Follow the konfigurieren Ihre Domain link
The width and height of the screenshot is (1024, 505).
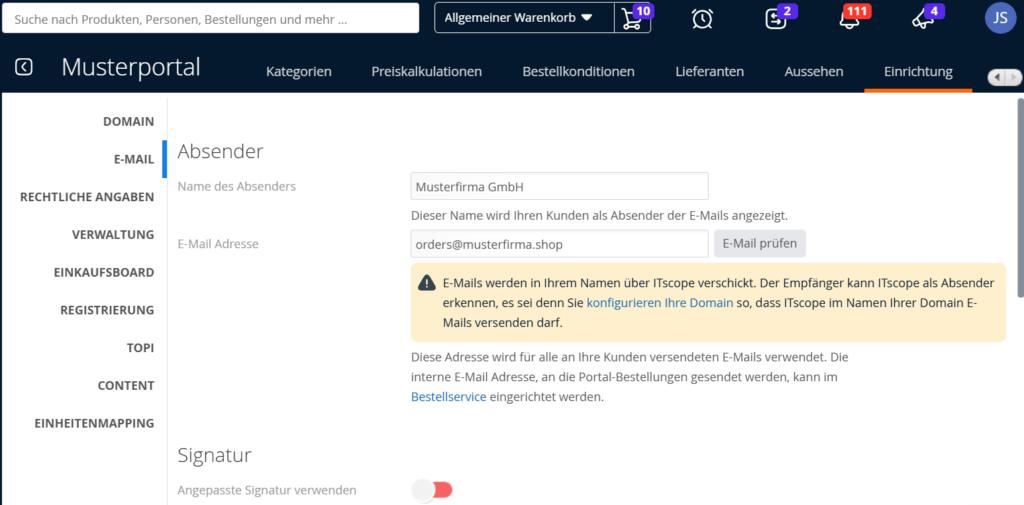pyautogui.click(x=650, y=302)
